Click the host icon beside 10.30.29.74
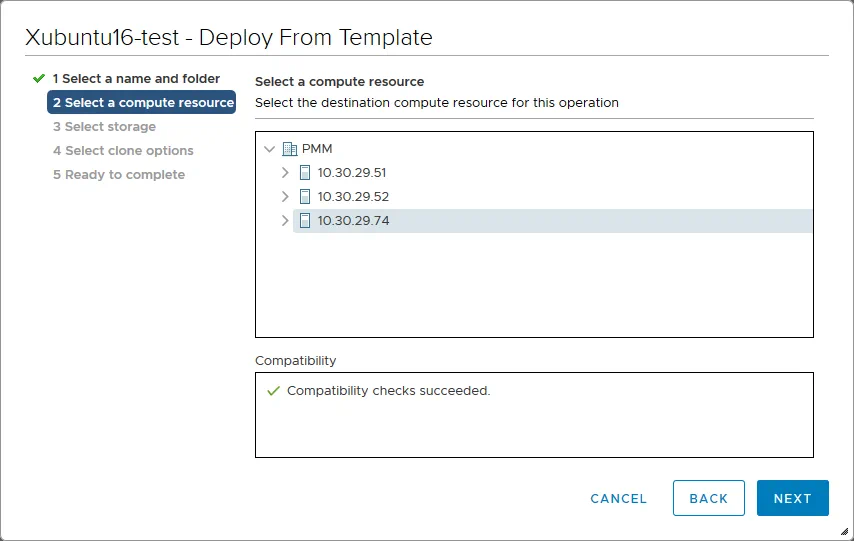854x541 pixels. (x=306, y=221)
